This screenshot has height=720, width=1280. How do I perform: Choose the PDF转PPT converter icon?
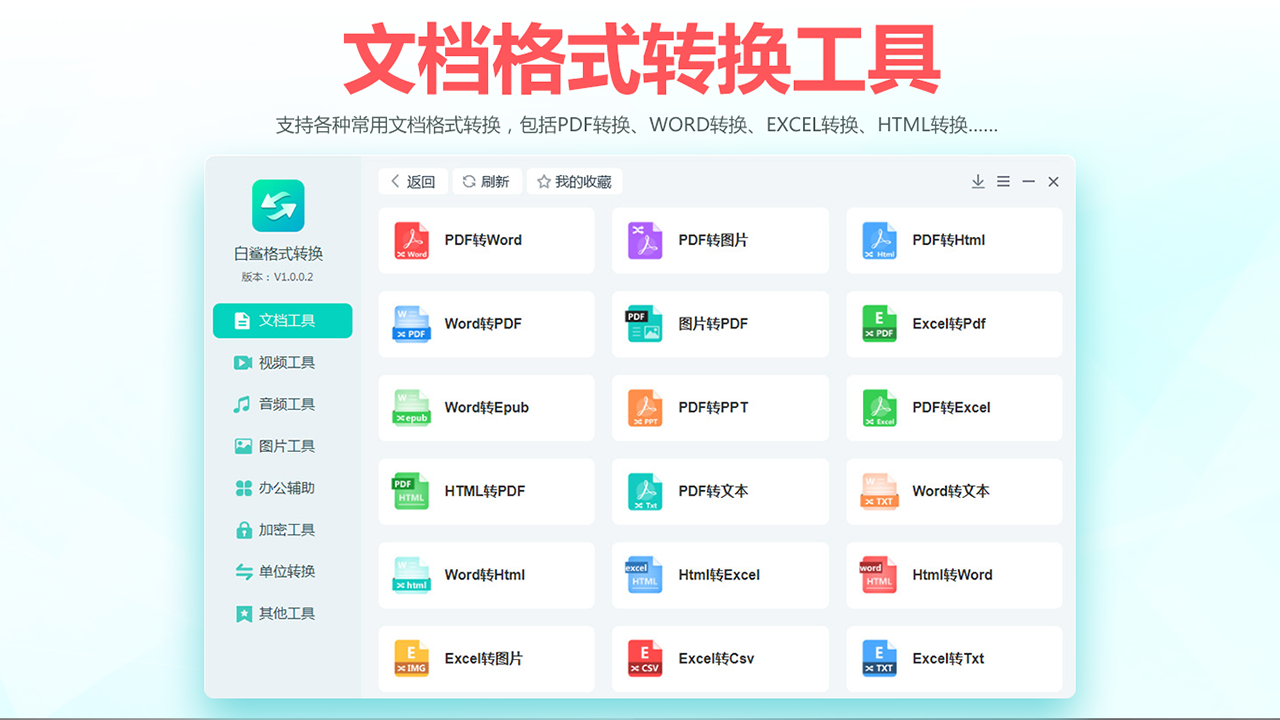pyautogui.click(x=645, y=408)
